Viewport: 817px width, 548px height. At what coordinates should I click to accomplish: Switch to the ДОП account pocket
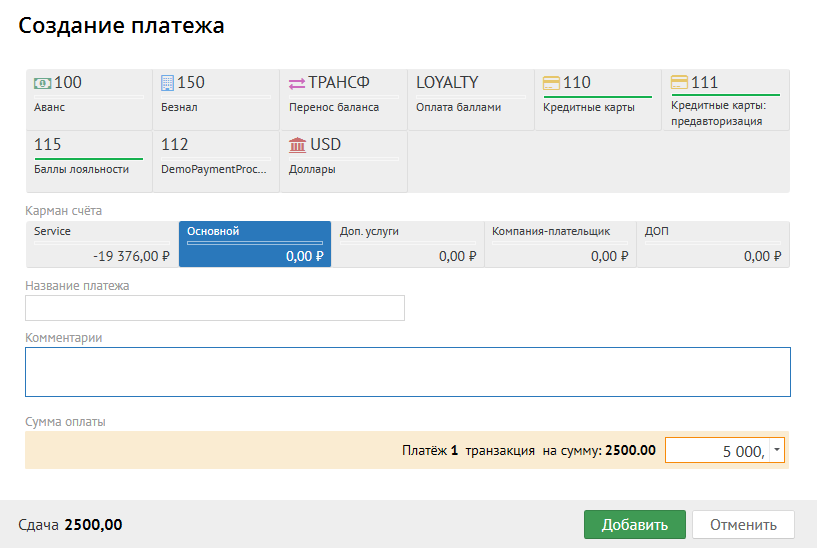pos(713,244)
